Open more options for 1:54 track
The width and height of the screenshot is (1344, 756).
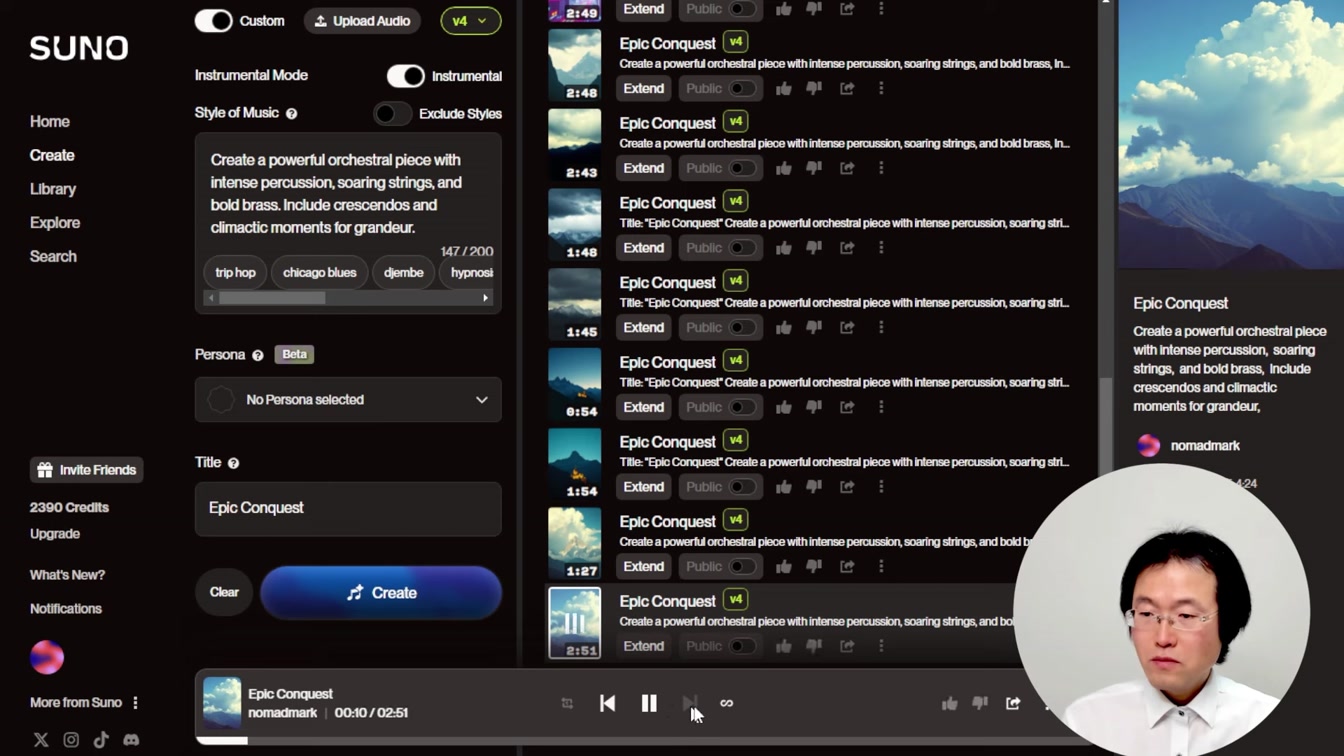pos(881,487)
